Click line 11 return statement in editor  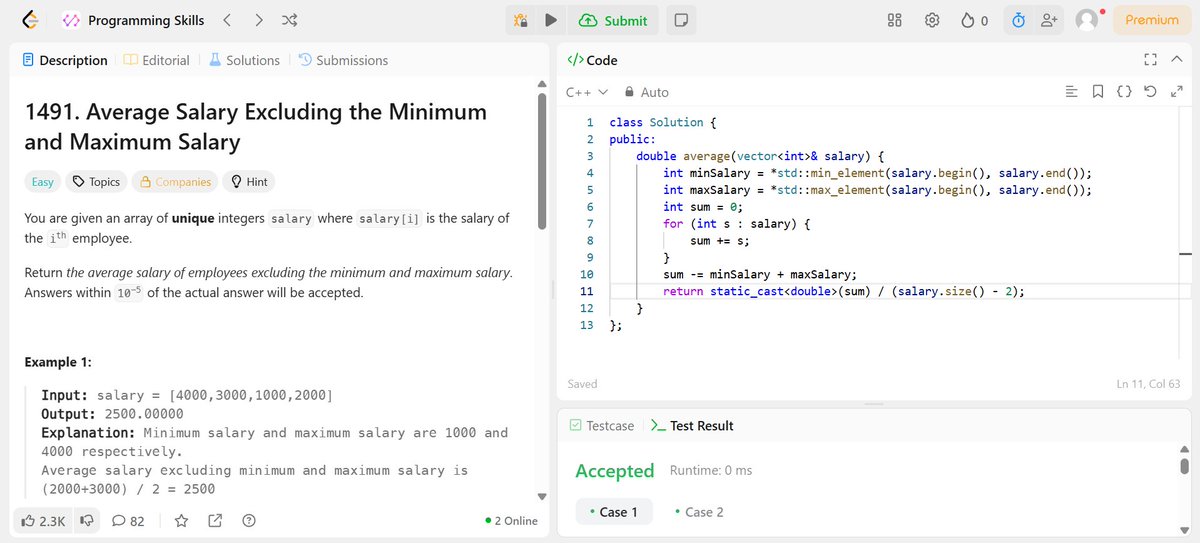point(844,291)
